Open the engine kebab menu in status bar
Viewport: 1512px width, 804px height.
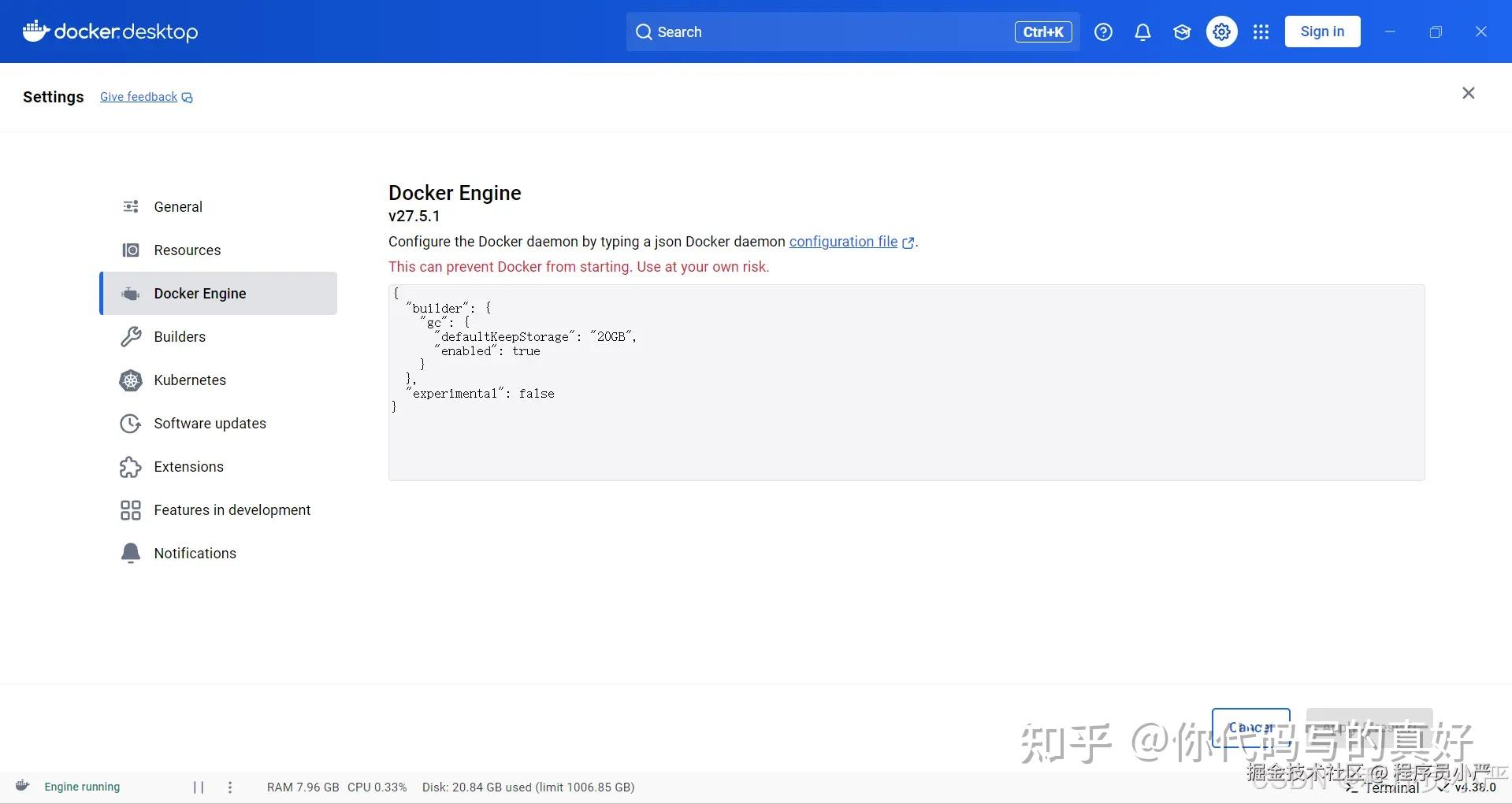pyautogui.click(x=230, y=787)
